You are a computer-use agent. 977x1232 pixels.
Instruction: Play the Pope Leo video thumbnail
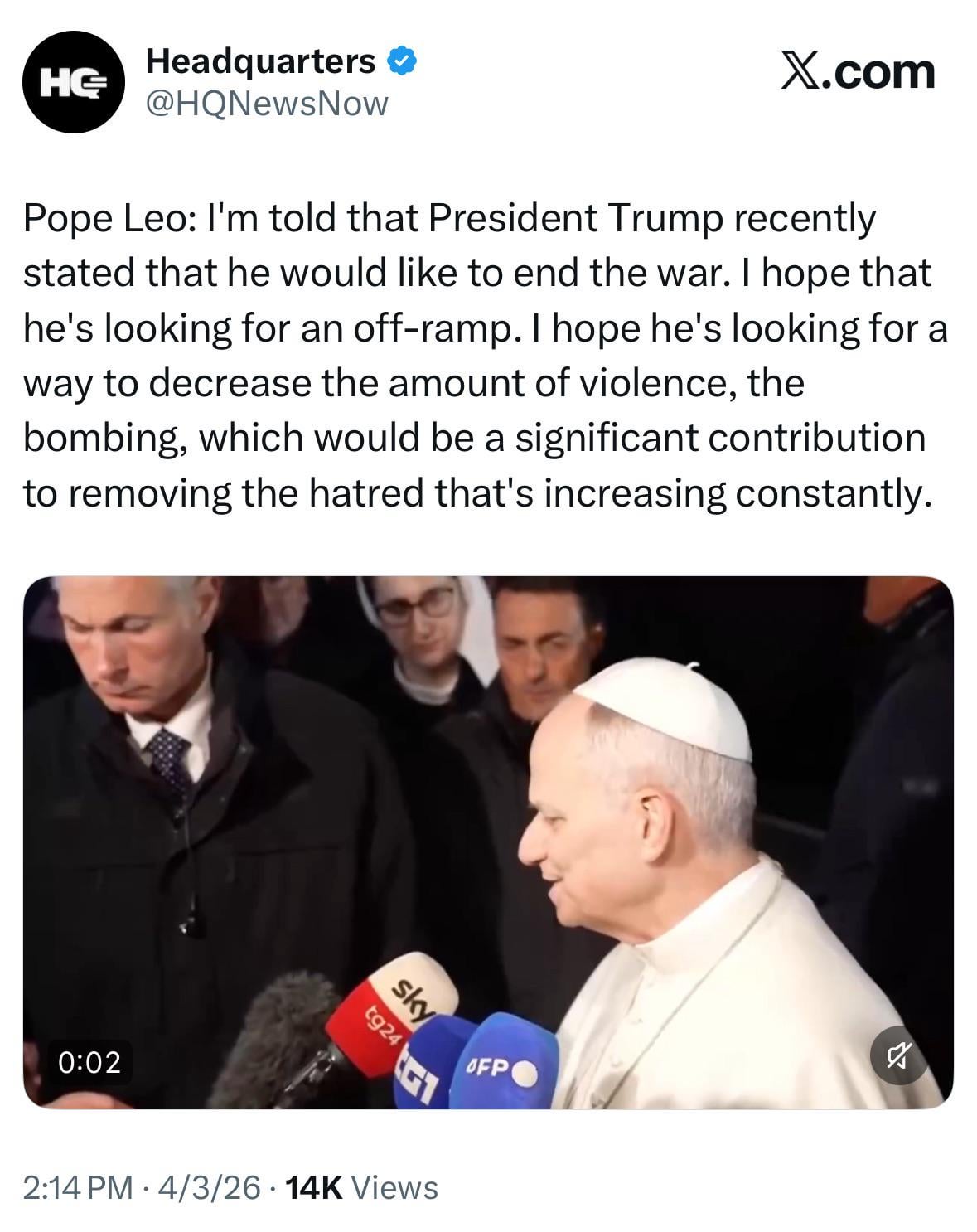(488, 842)
